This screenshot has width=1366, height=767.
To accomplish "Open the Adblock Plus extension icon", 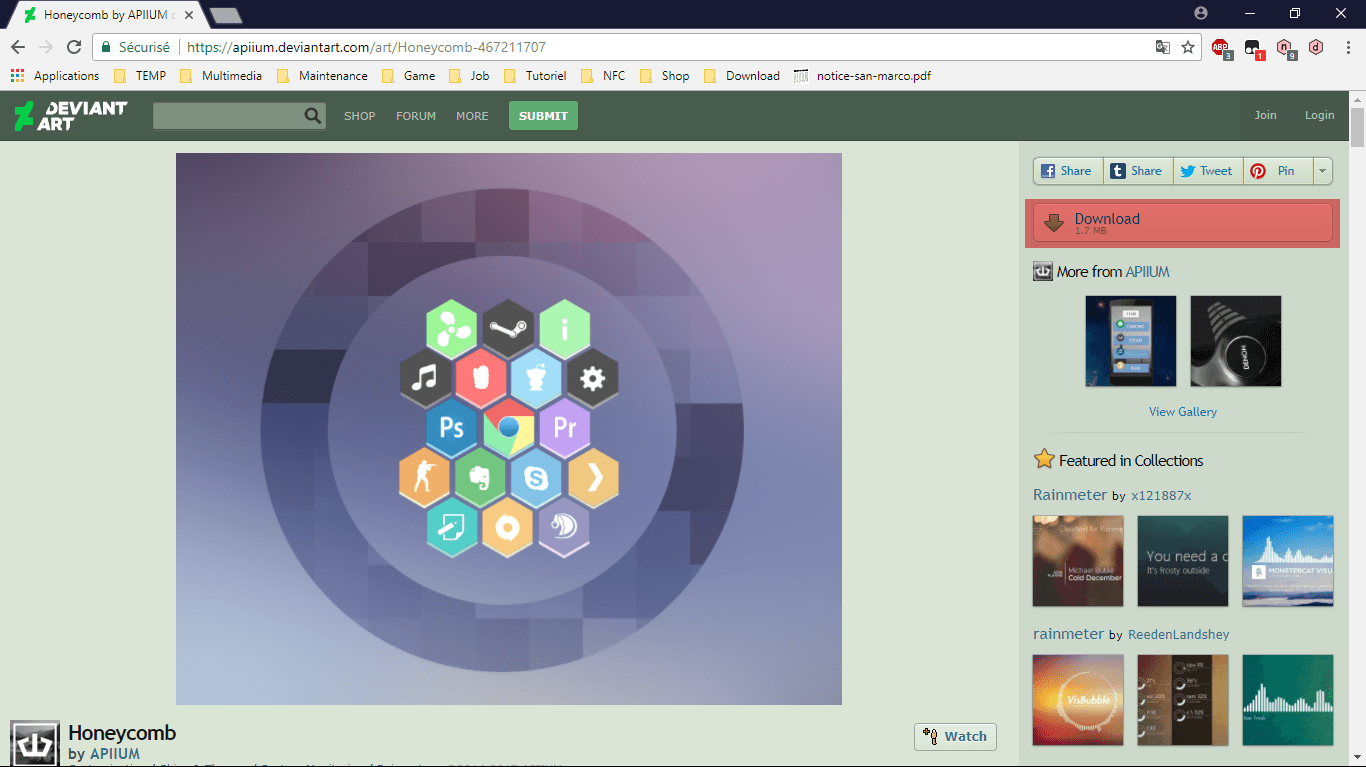I will tap(1220, 47).
